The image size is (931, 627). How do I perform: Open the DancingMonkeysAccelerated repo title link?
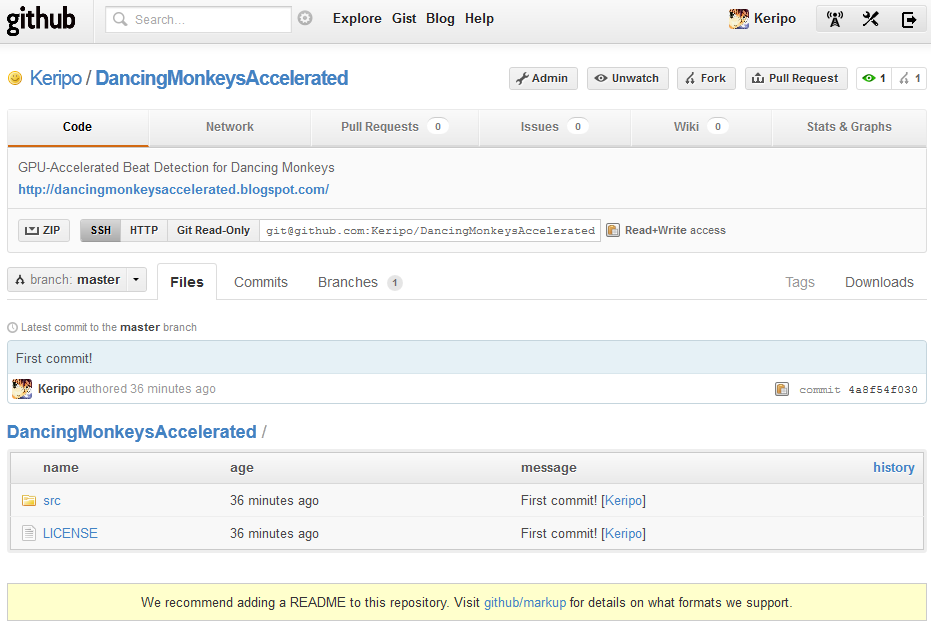tap(221, 78)
